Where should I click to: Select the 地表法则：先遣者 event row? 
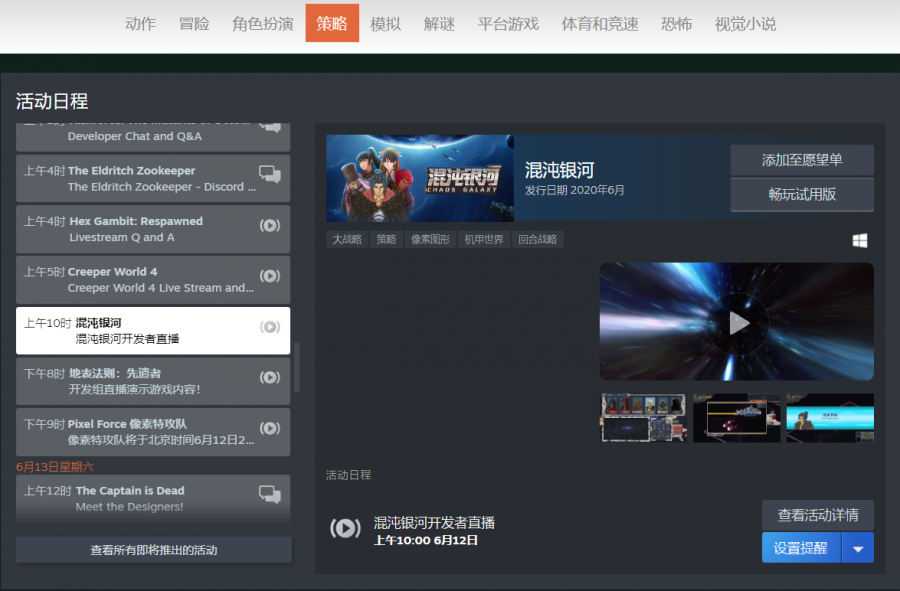pyautogui.click(x=153, y=381)
